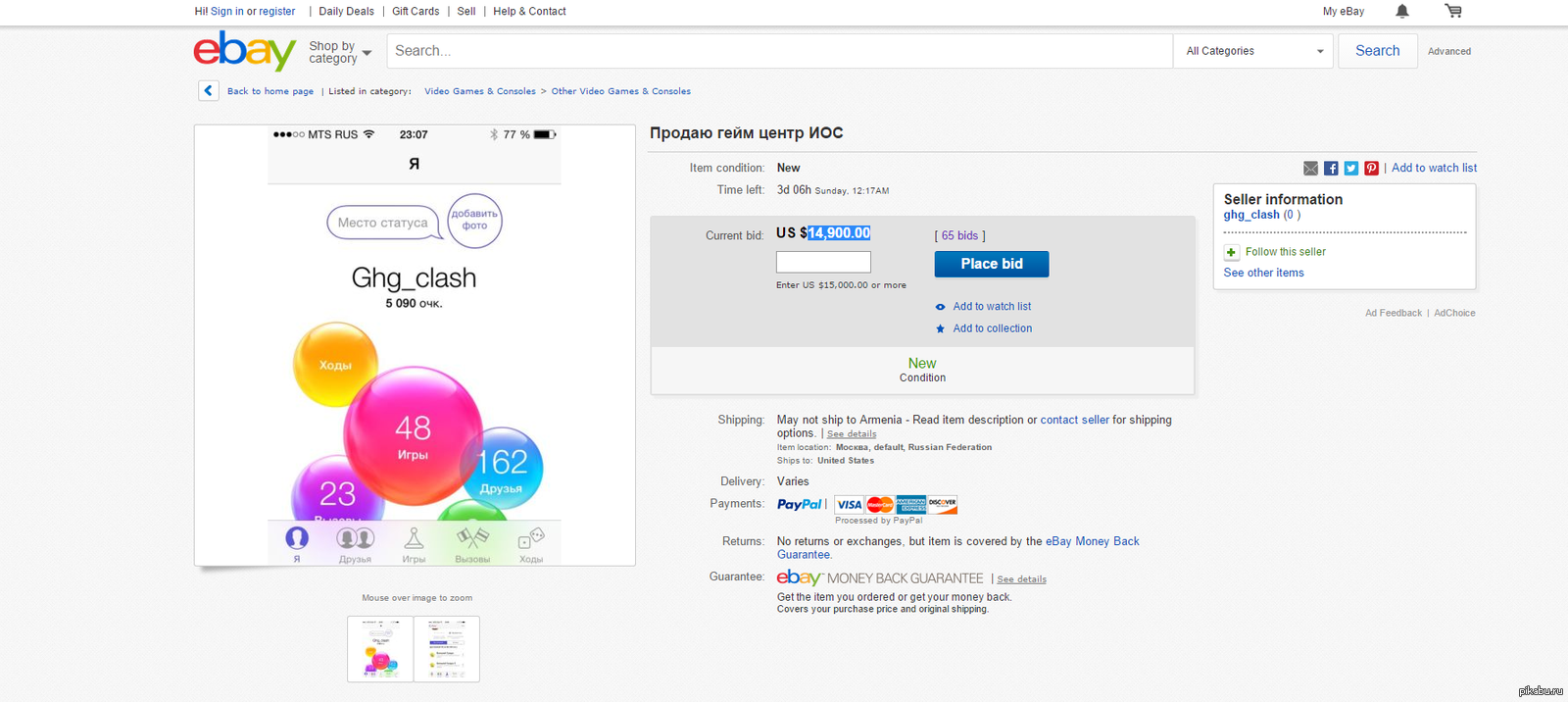Open the shopping cart icon
Screen dimensions: 1568x702
1453,12
